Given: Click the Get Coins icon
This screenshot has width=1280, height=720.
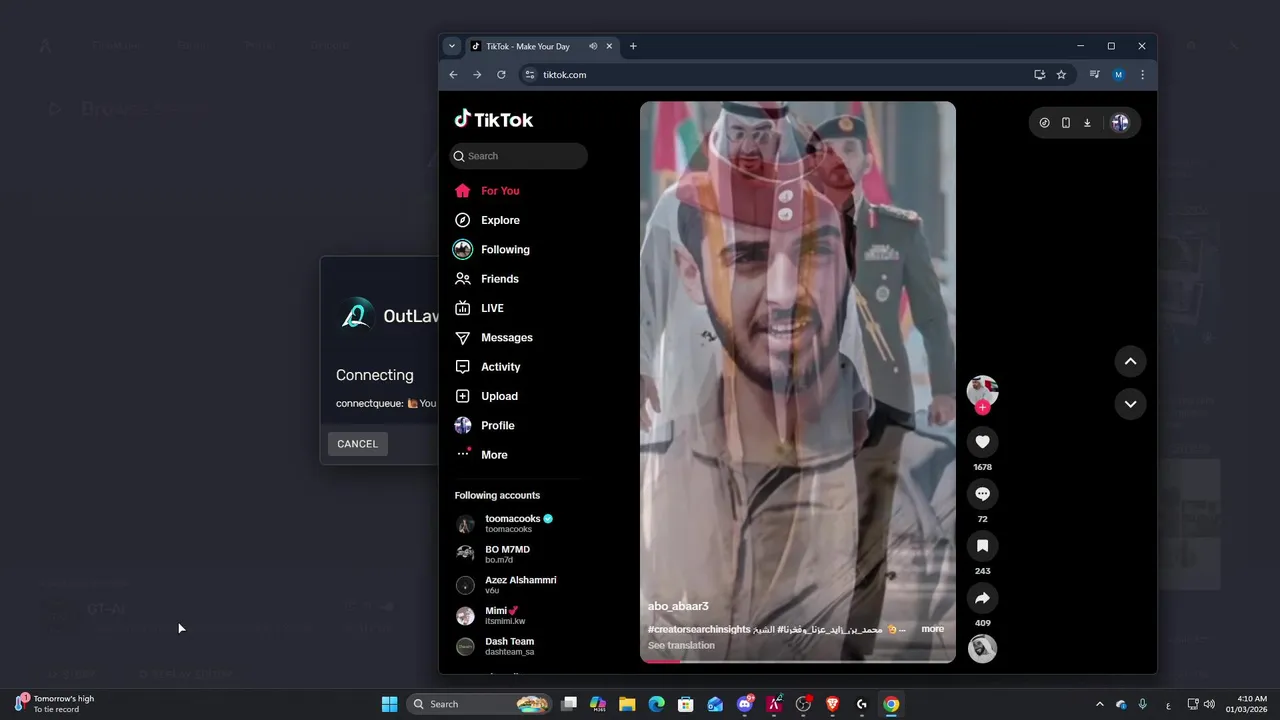Looking at the screenshot, I should point(1044,123).
